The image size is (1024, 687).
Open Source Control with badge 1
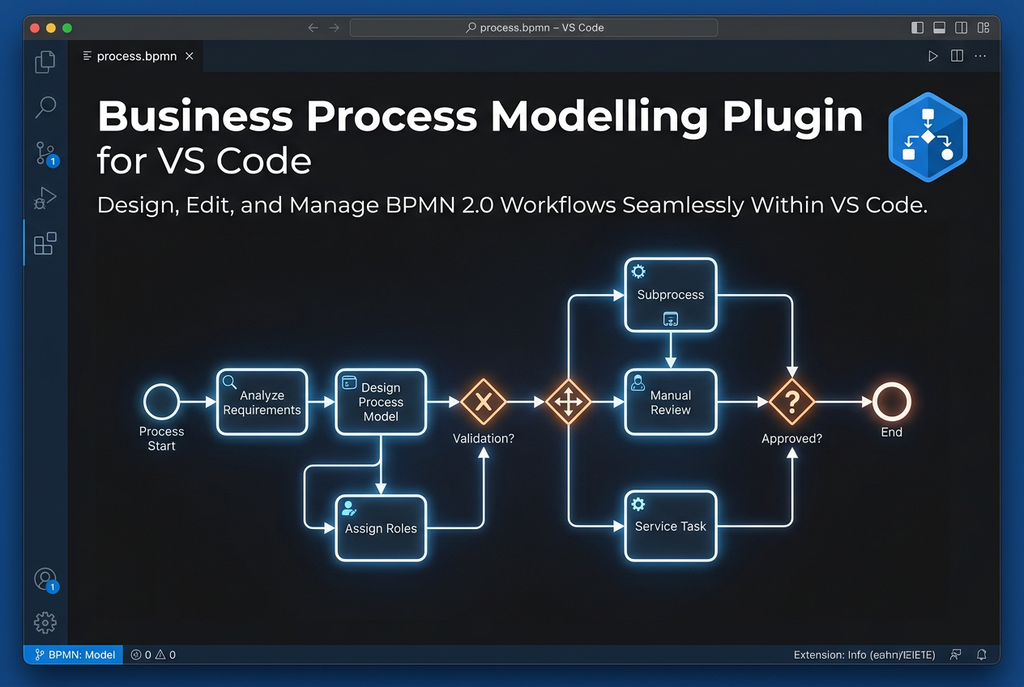pyautogui.click(x=46, y=154)
